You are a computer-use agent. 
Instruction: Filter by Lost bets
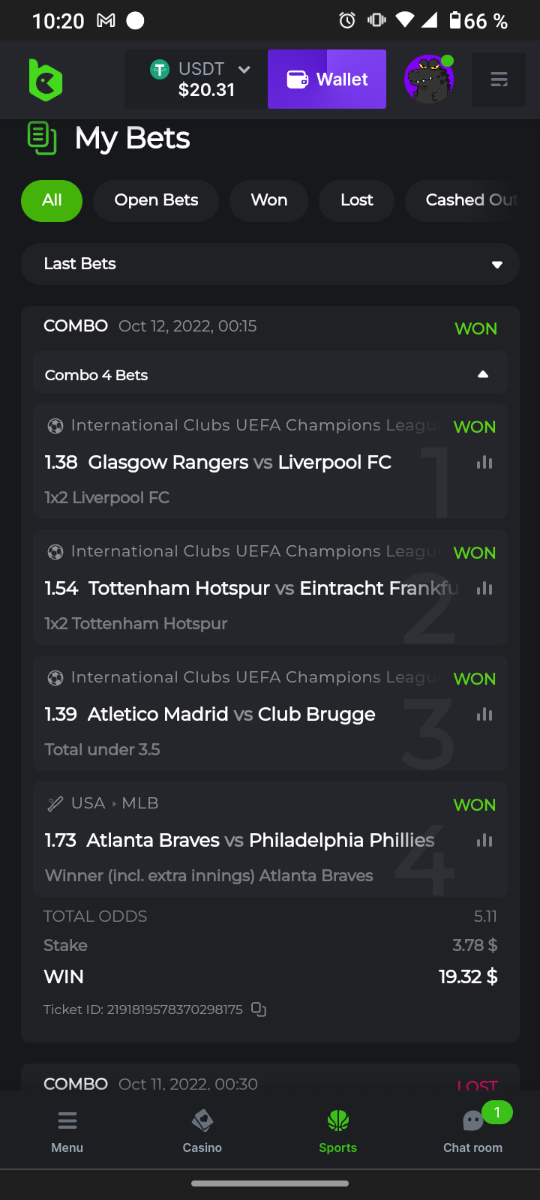(357, 200)
